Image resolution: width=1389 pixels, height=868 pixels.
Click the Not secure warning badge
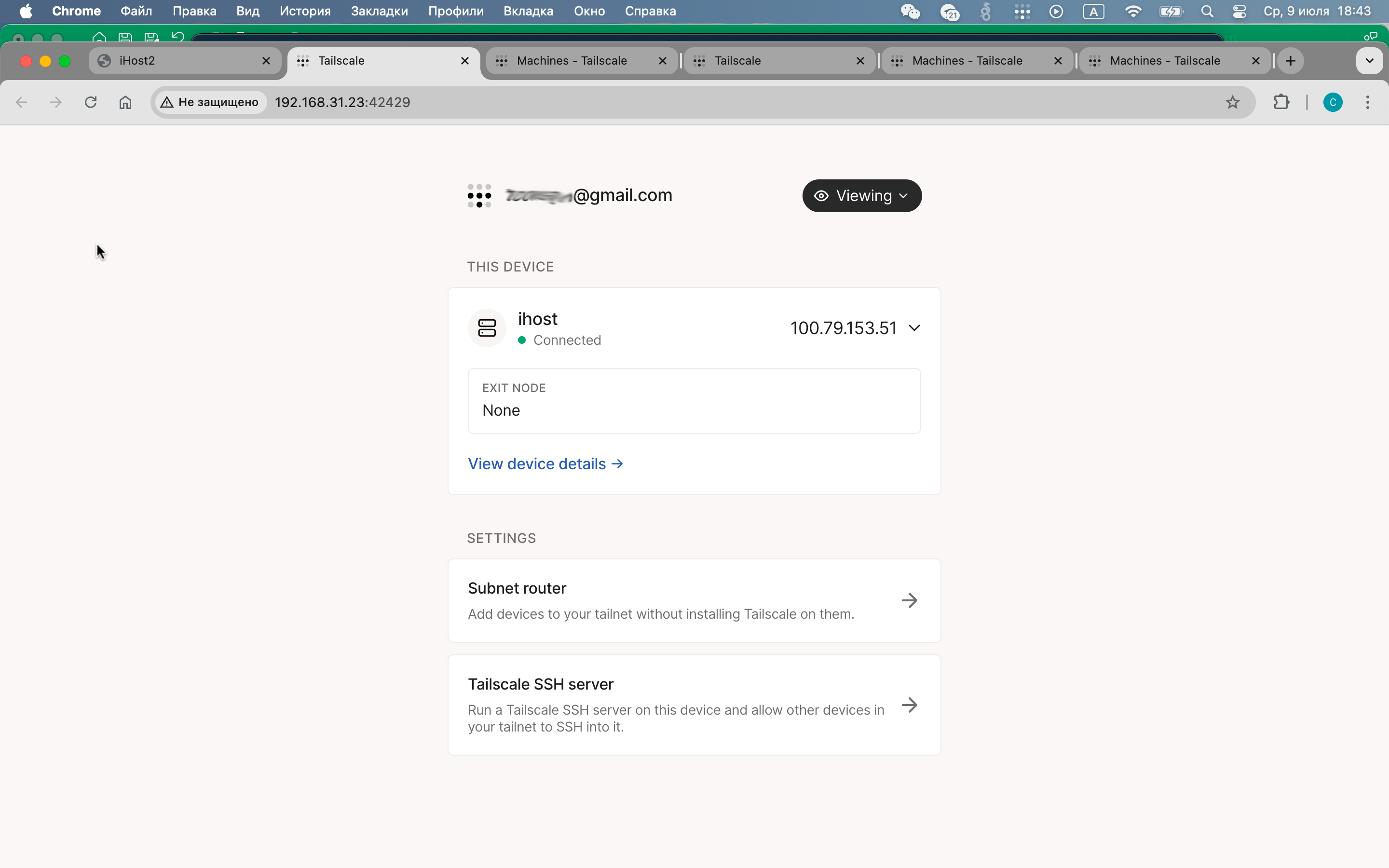pos(210,102)
